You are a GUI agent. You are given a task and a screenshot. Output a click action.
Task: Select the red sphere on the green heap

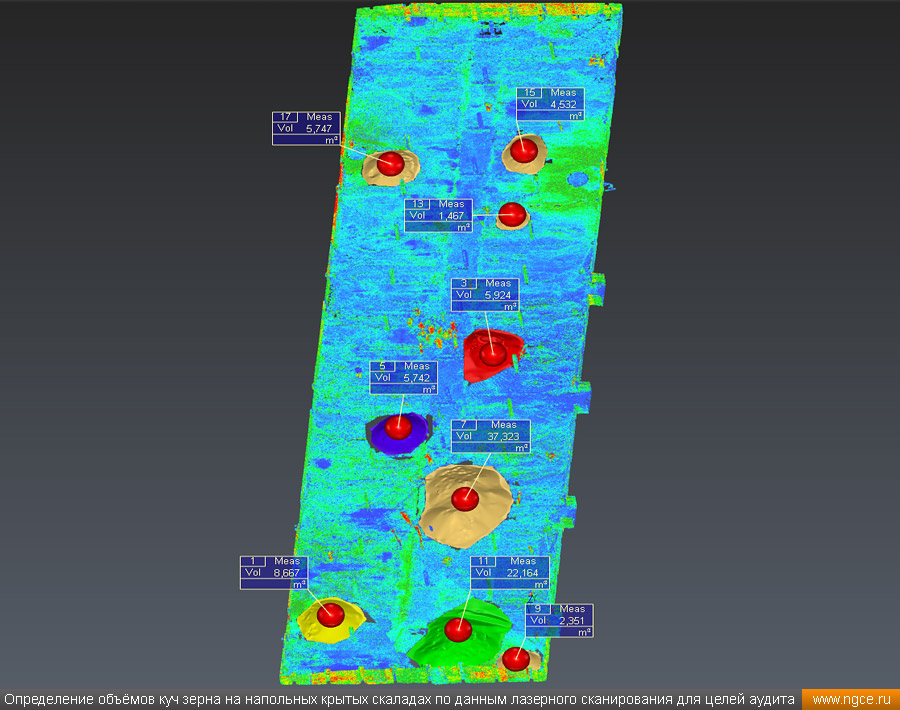click(458, 628)
